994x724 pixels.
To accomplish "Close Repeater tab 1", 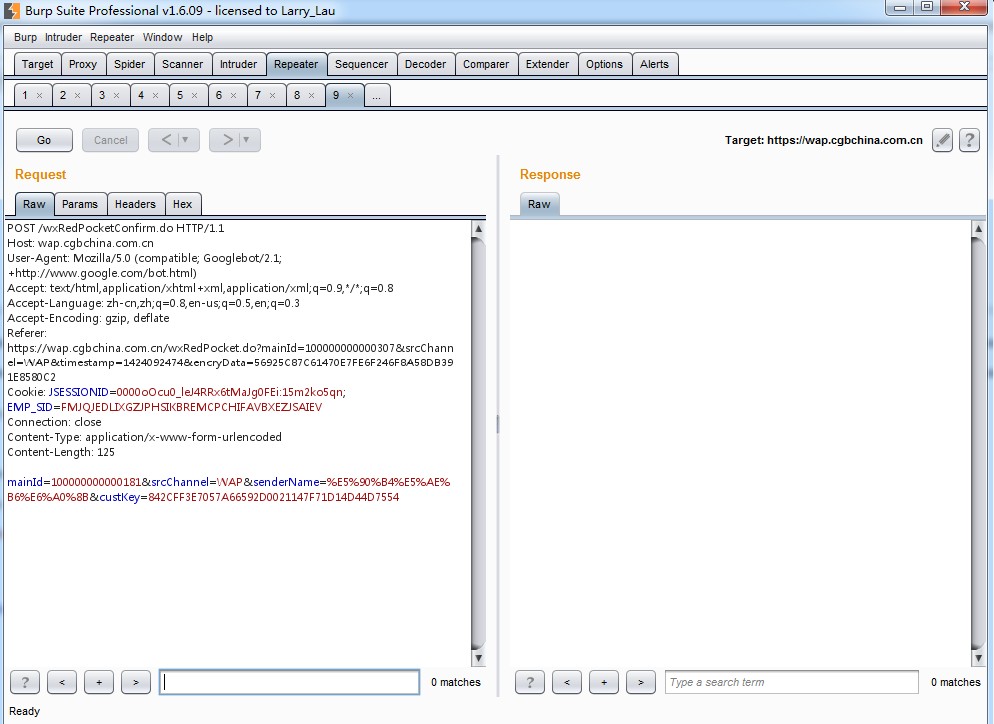I will (39, 96).
